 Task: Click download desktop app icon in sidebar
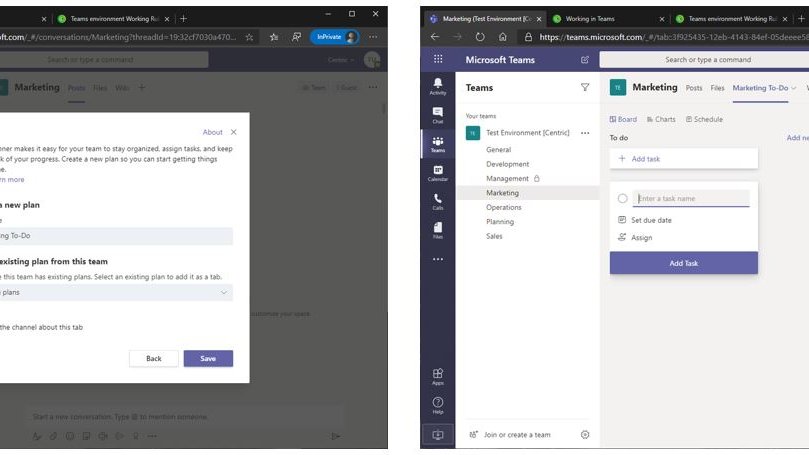click(x=438, y=435)
